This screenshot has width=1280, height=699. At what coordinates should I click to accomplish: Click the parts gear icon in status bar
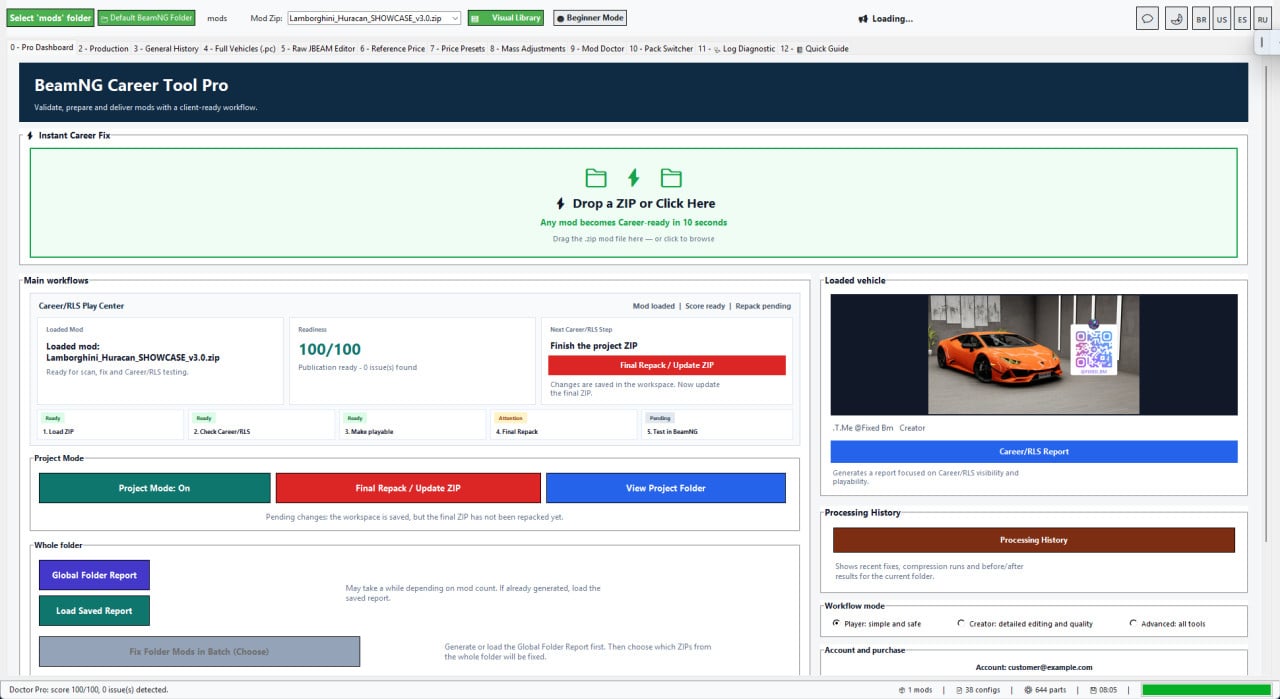(1029, 690)
